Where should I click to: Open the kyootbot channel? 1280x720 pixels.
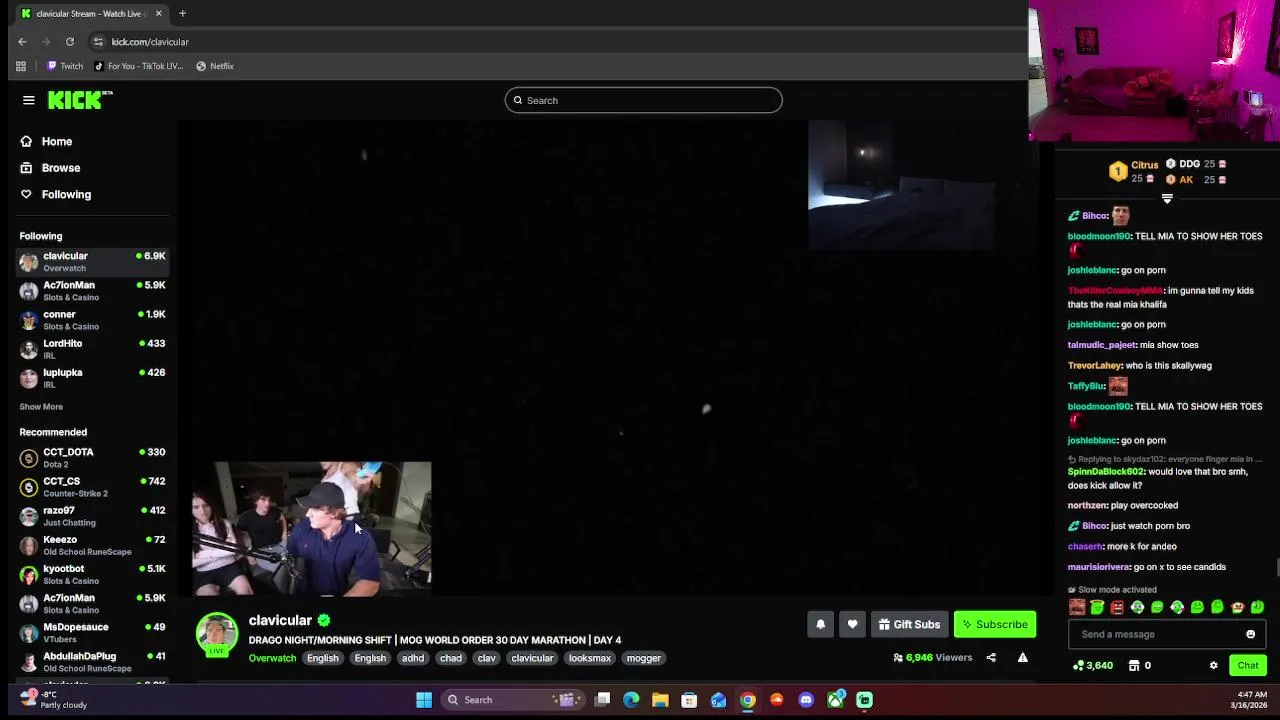click(x=92, y=574)
